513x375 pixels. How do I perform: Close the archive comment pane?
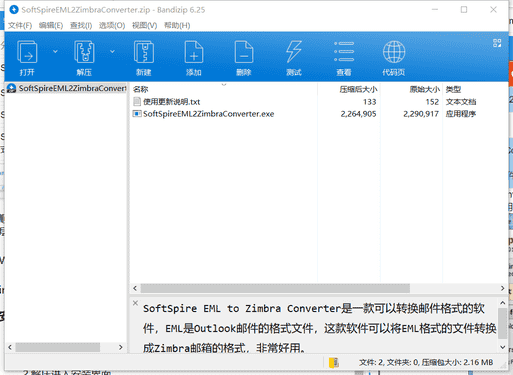tap(135, 303)
